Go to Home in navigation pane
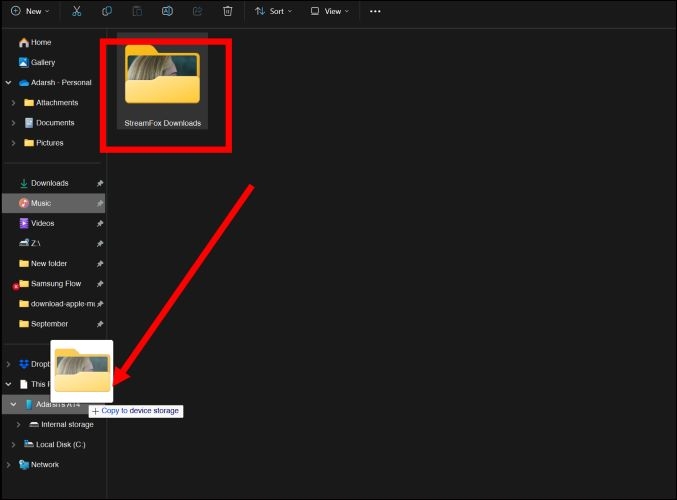This screenshot has height=500, width=677. [40, 42]
